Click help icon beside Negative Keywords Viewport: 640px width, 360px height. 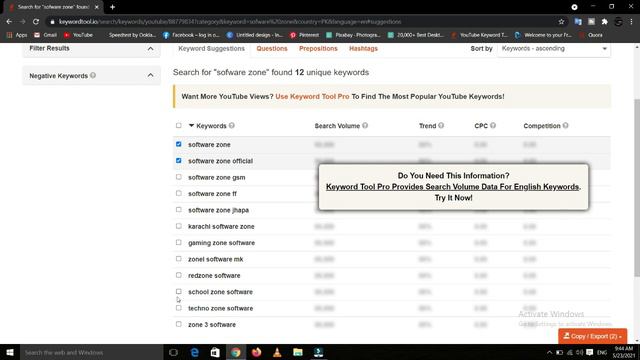[x=93, y=75]
